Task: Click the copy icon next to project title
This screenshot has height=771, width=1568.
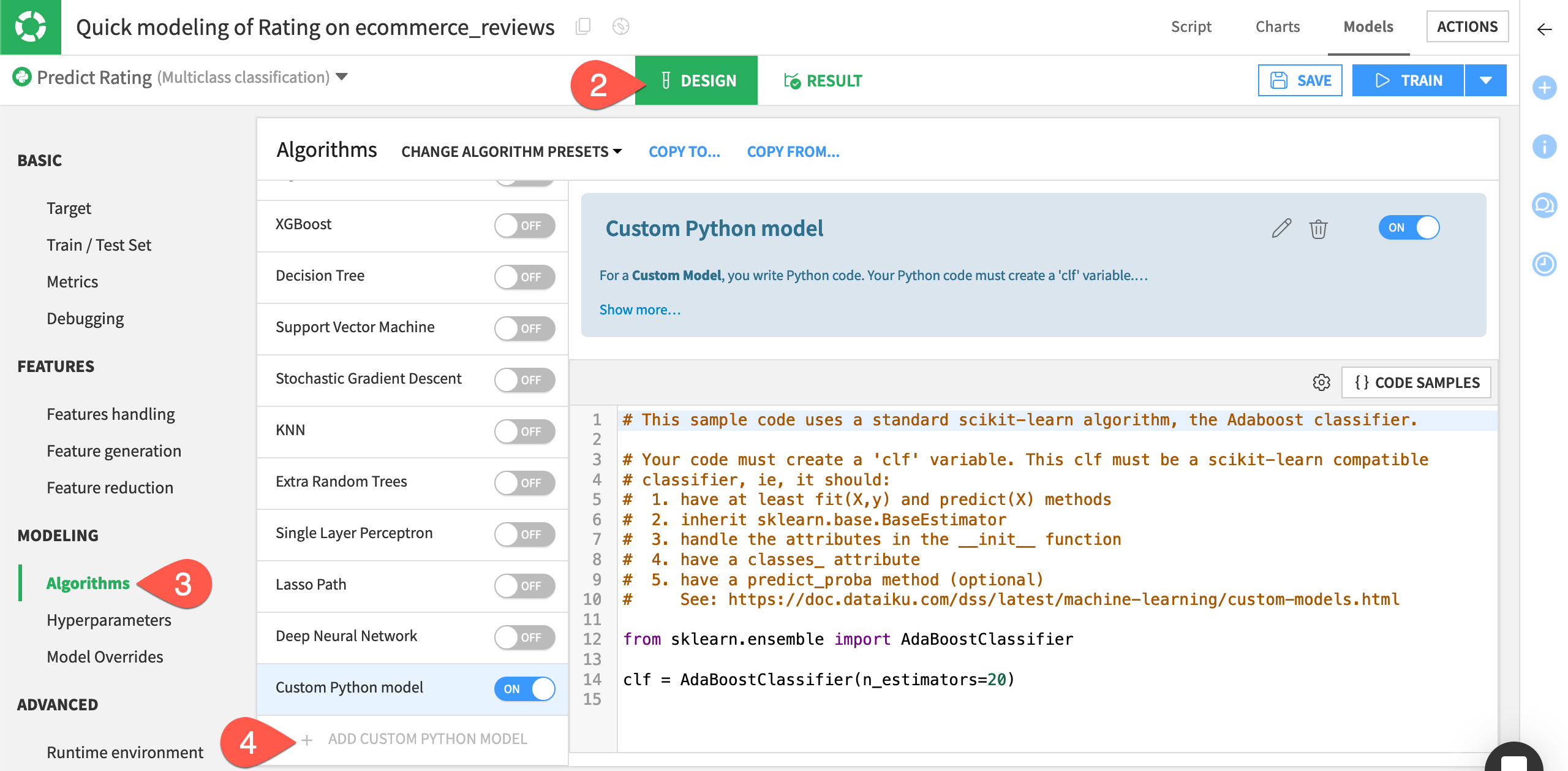Action: point(583,27)
